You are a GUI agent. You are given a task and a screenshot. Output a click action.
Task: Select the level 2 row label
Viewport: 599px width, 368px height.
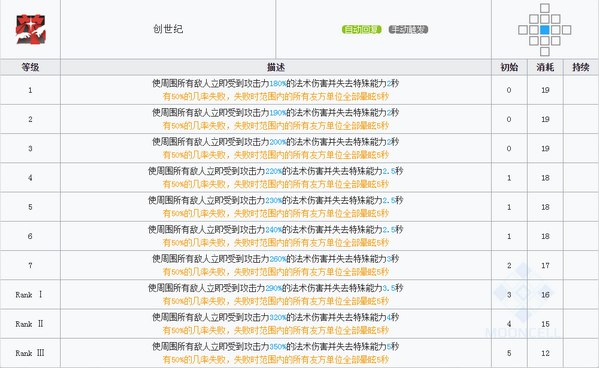[30, 119]
